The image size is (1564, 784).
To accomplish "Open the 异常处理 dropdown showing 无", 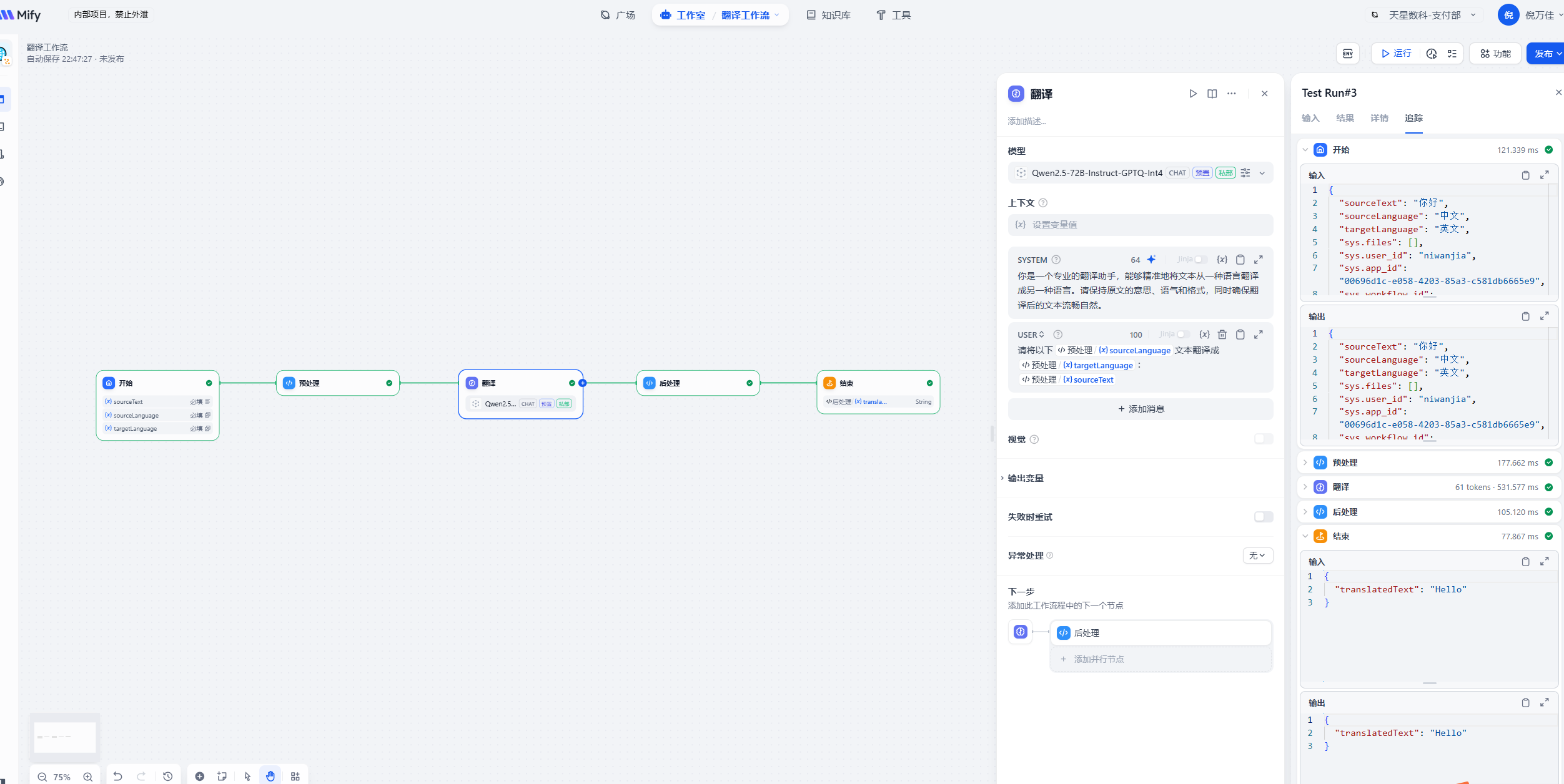I will click(1257, 556).
